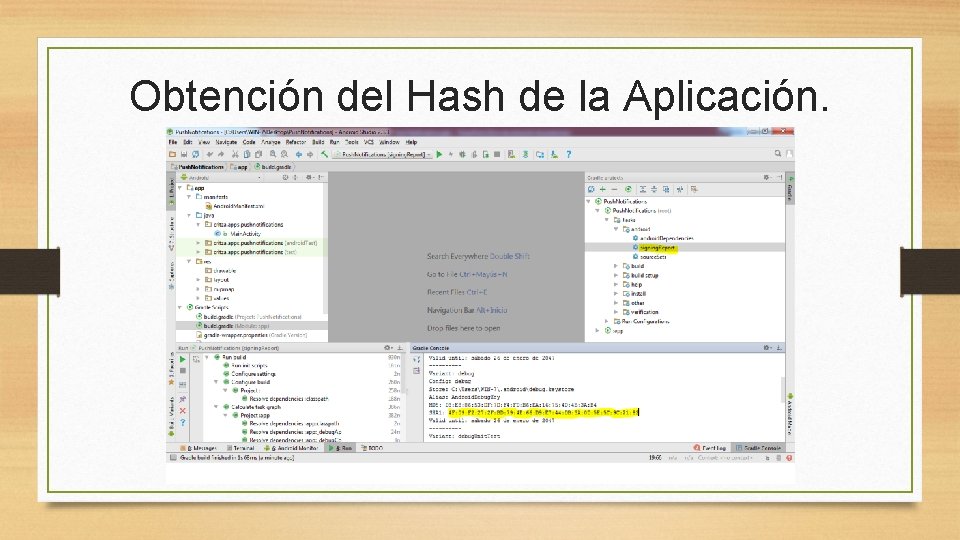This screenshot has width=960, height=540.
Task: Select the signingReport task in Gradle tree
Action: coord(658,248)
